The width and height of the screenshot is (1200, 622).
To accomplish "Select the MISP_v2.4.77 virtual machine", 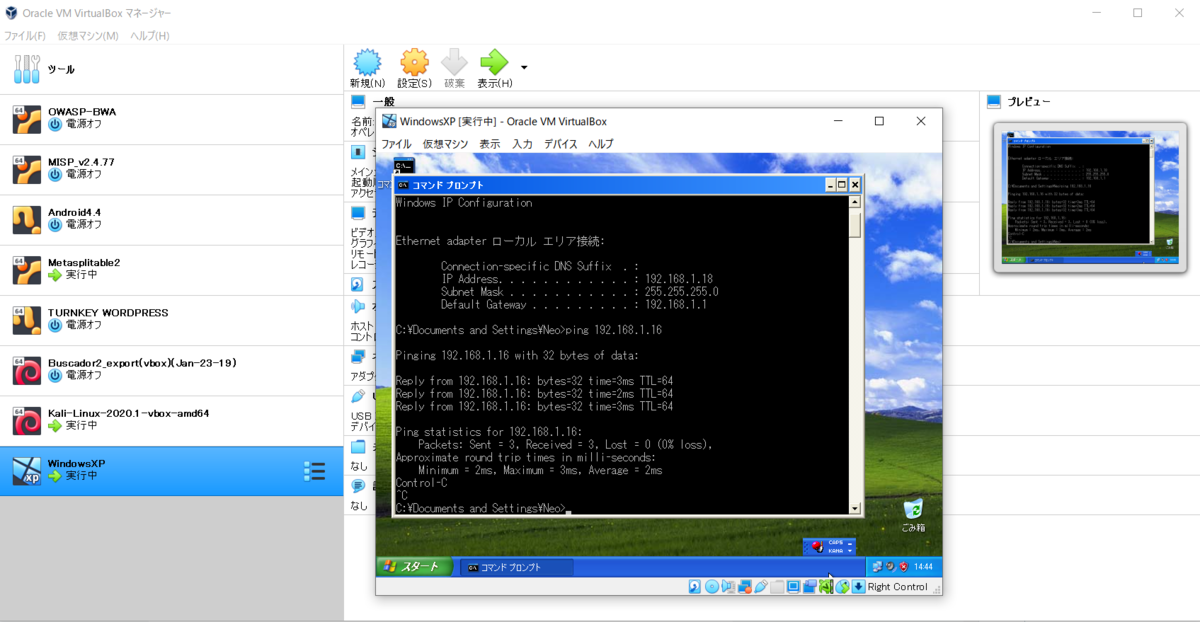I will [171, 169].
